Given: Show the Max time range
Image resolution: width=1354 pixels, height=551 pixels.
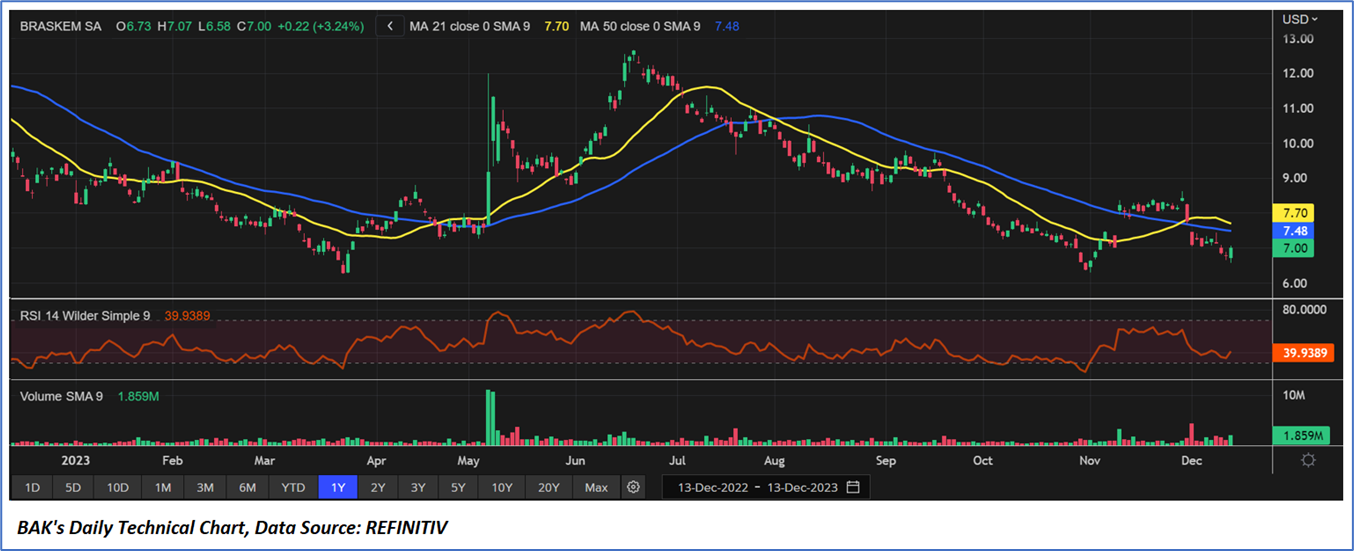Looking at the screenshot, I should 596,487.
